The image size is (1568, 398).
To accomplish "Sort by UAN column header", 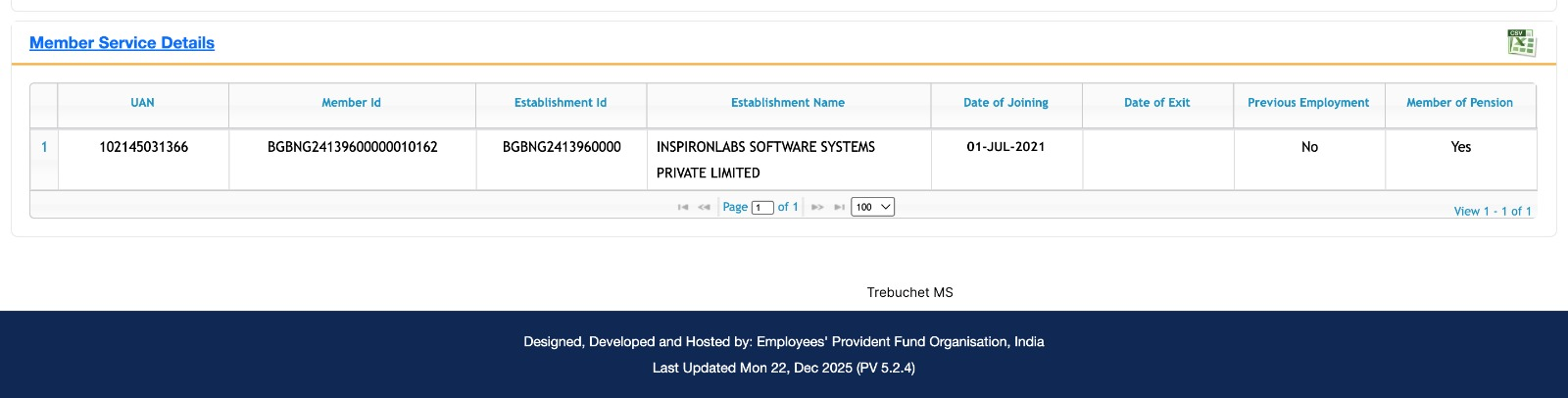I will (142, 103).
